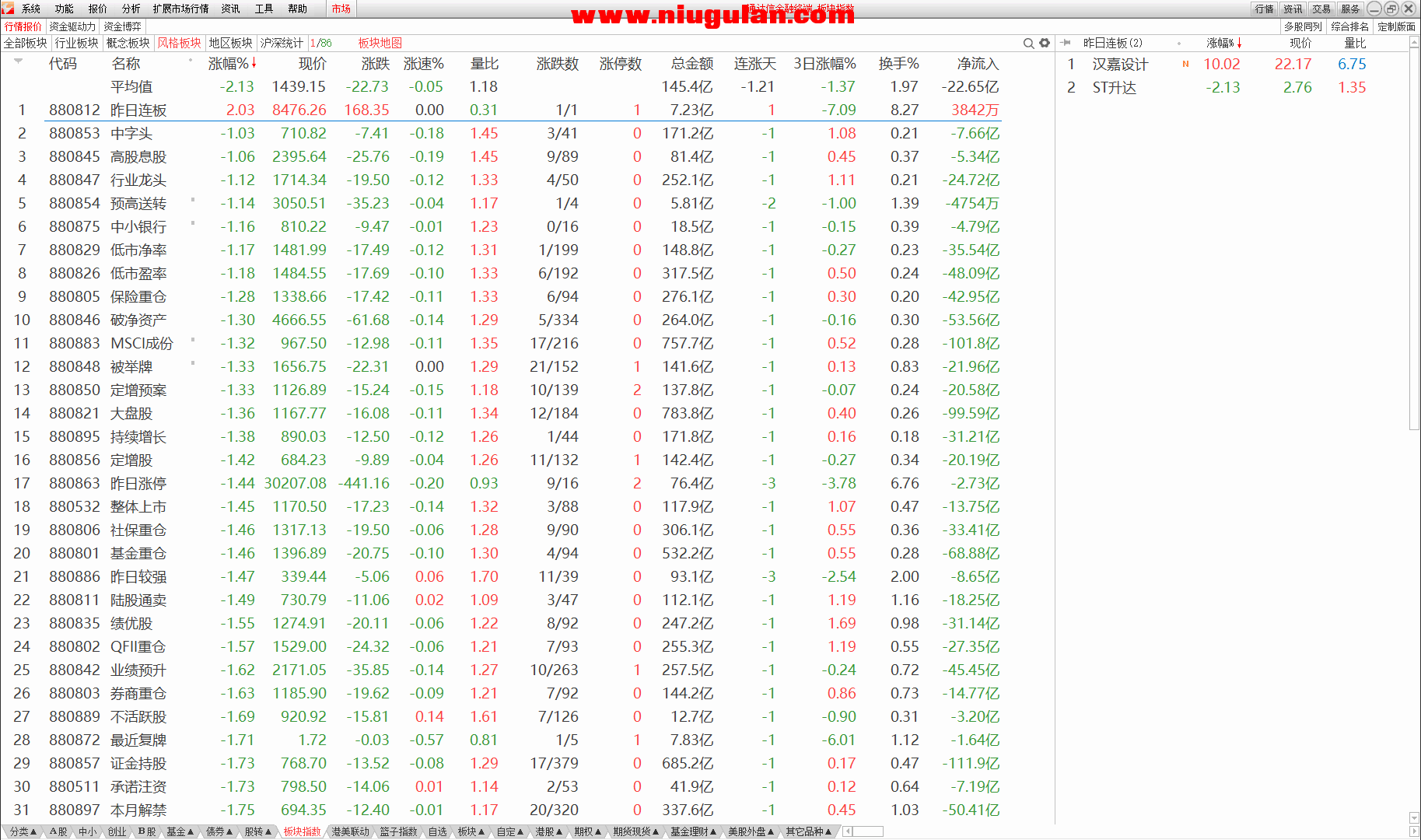Sort by 涨停数 column

[621, 64]
